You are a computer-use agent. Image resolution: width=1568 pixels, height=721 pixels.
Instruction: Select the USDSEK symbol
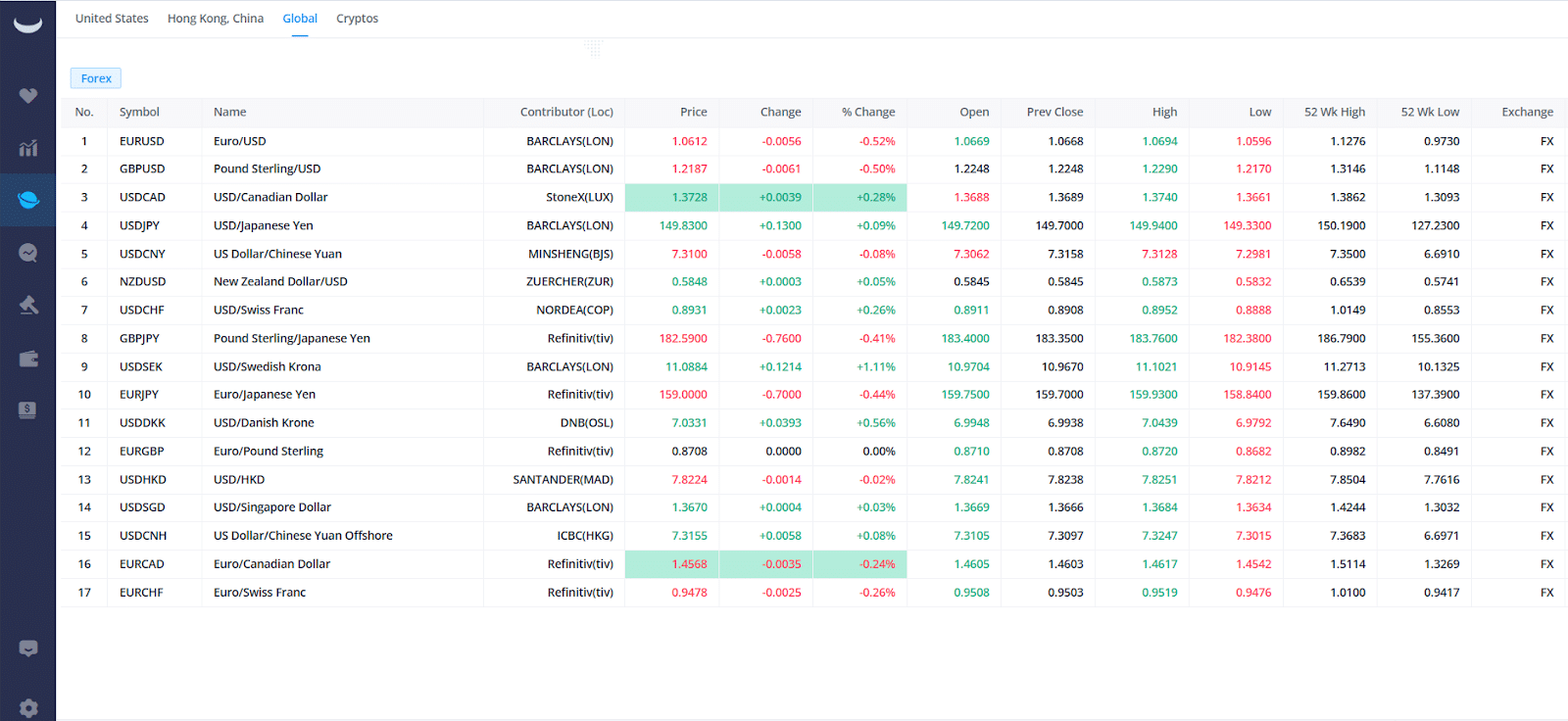pyautogui.click(x=141, y=367)
